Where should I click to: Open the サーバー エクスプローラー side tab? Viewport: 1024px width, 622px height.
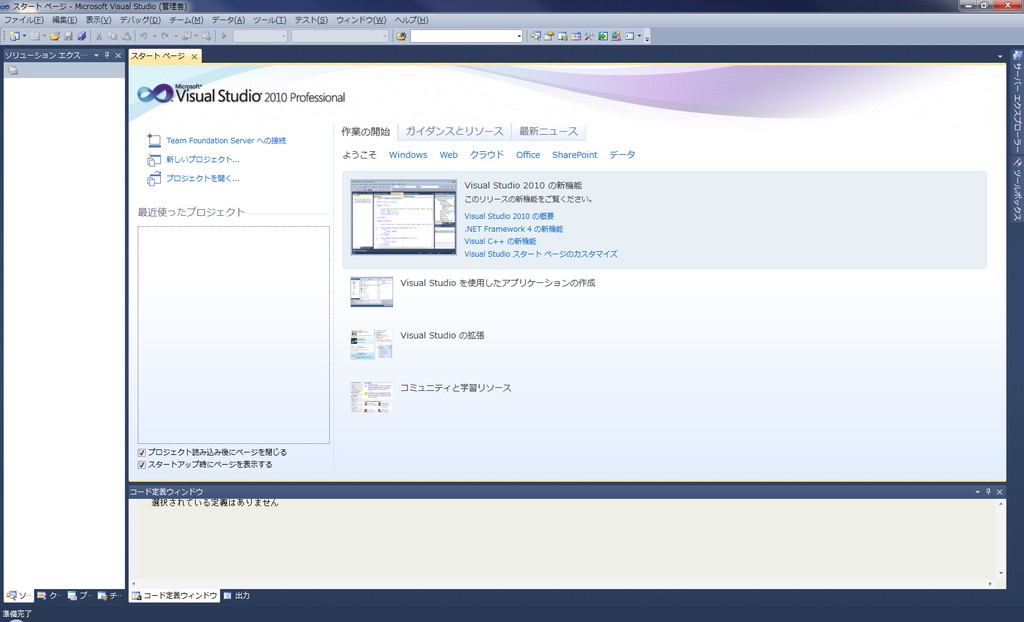(x=1017, y=101)
